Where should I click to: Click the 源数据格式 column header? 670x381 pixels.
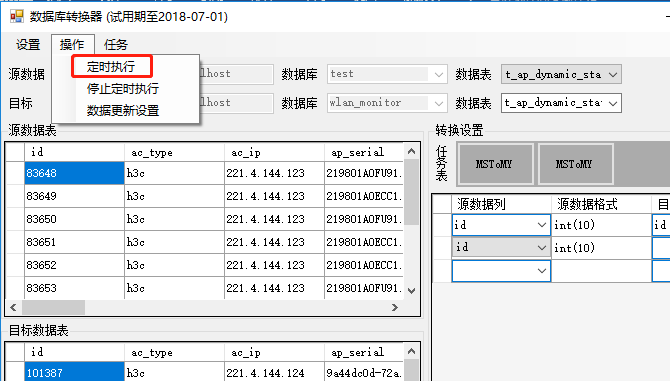pos(601,204)
